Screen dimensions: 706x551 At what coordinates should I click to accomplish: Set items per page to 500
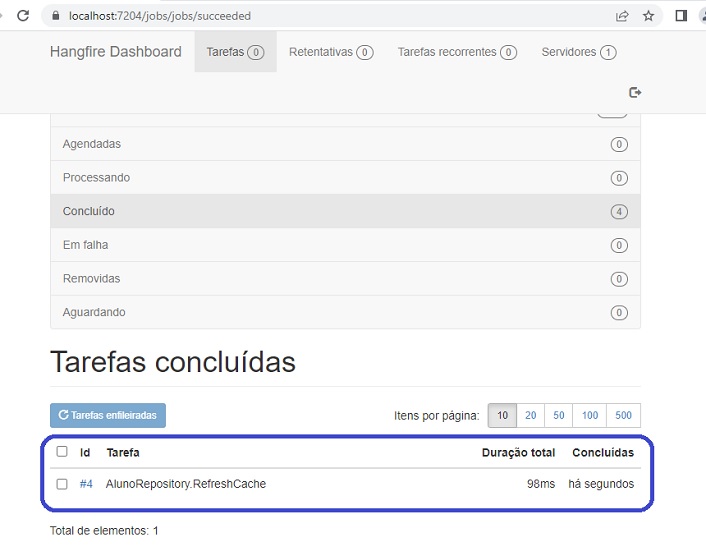point(623,415)
